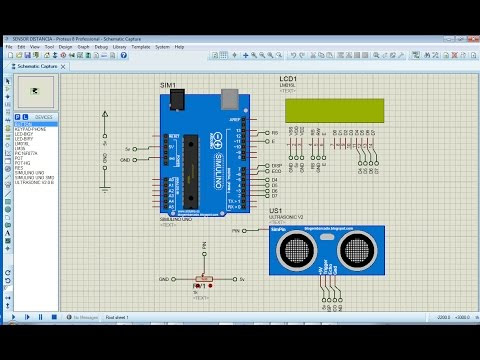Screen dimensions: 480x360
Task: Click the Save Project icon
Action: 28,55
